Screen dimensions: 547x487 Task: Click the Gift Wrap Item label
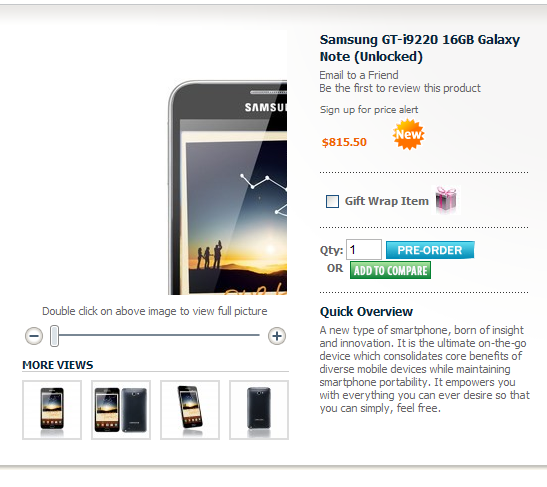click(387, 201)
